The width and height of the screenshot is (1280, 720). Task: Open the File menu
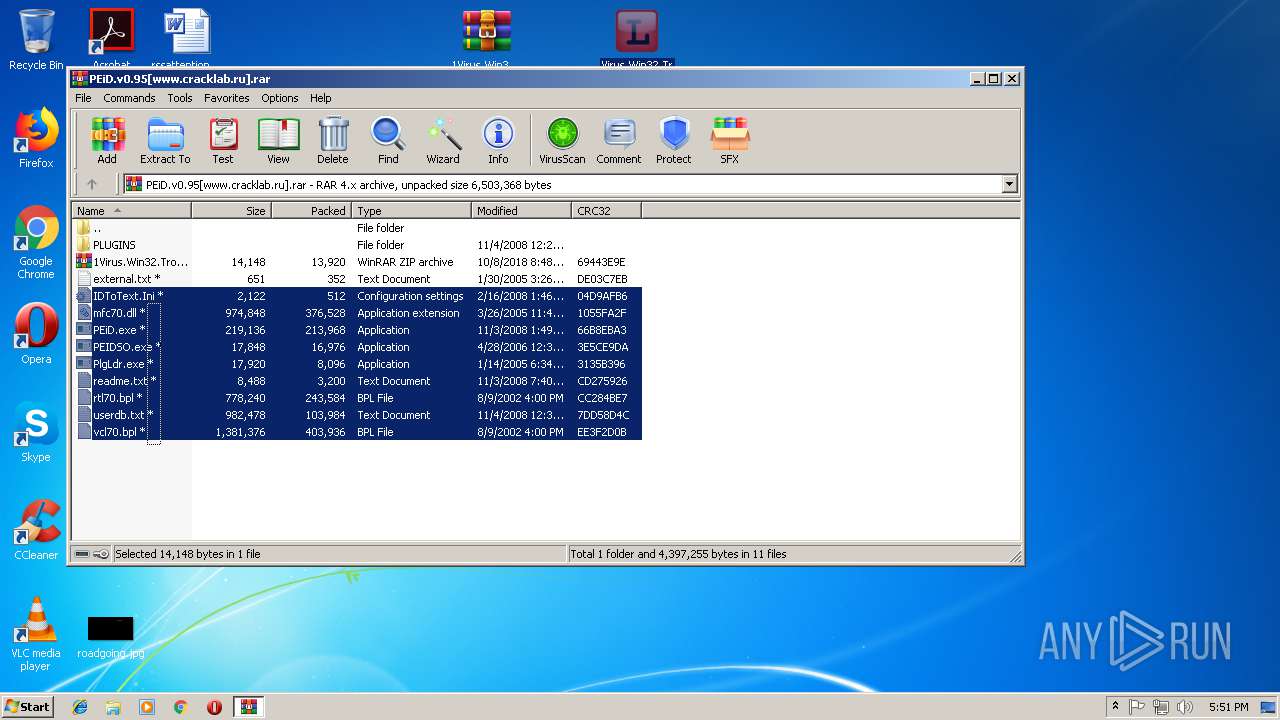83,98
